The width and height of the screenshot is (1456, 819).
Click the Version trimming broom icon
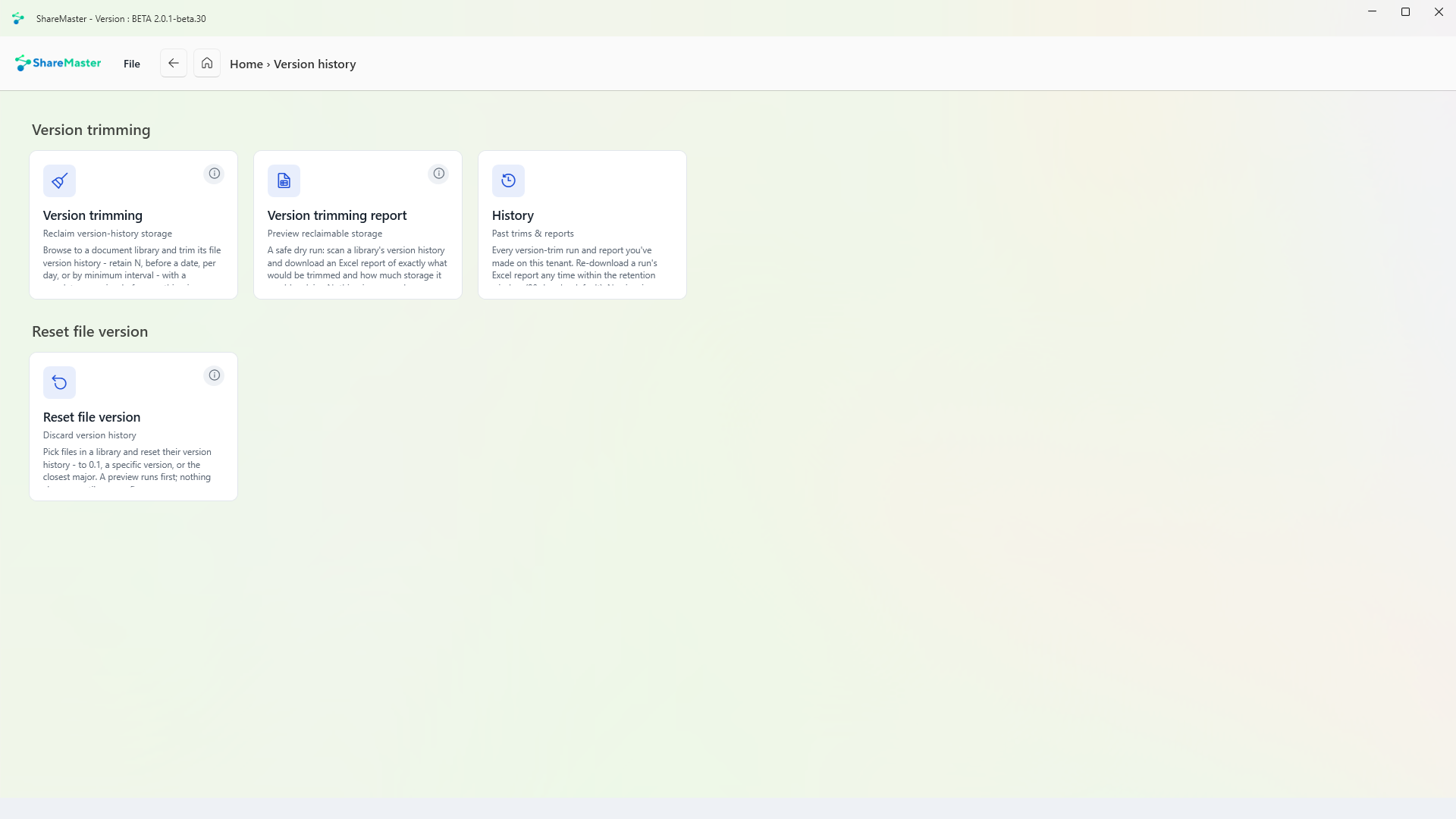click(x=59, y=180)
